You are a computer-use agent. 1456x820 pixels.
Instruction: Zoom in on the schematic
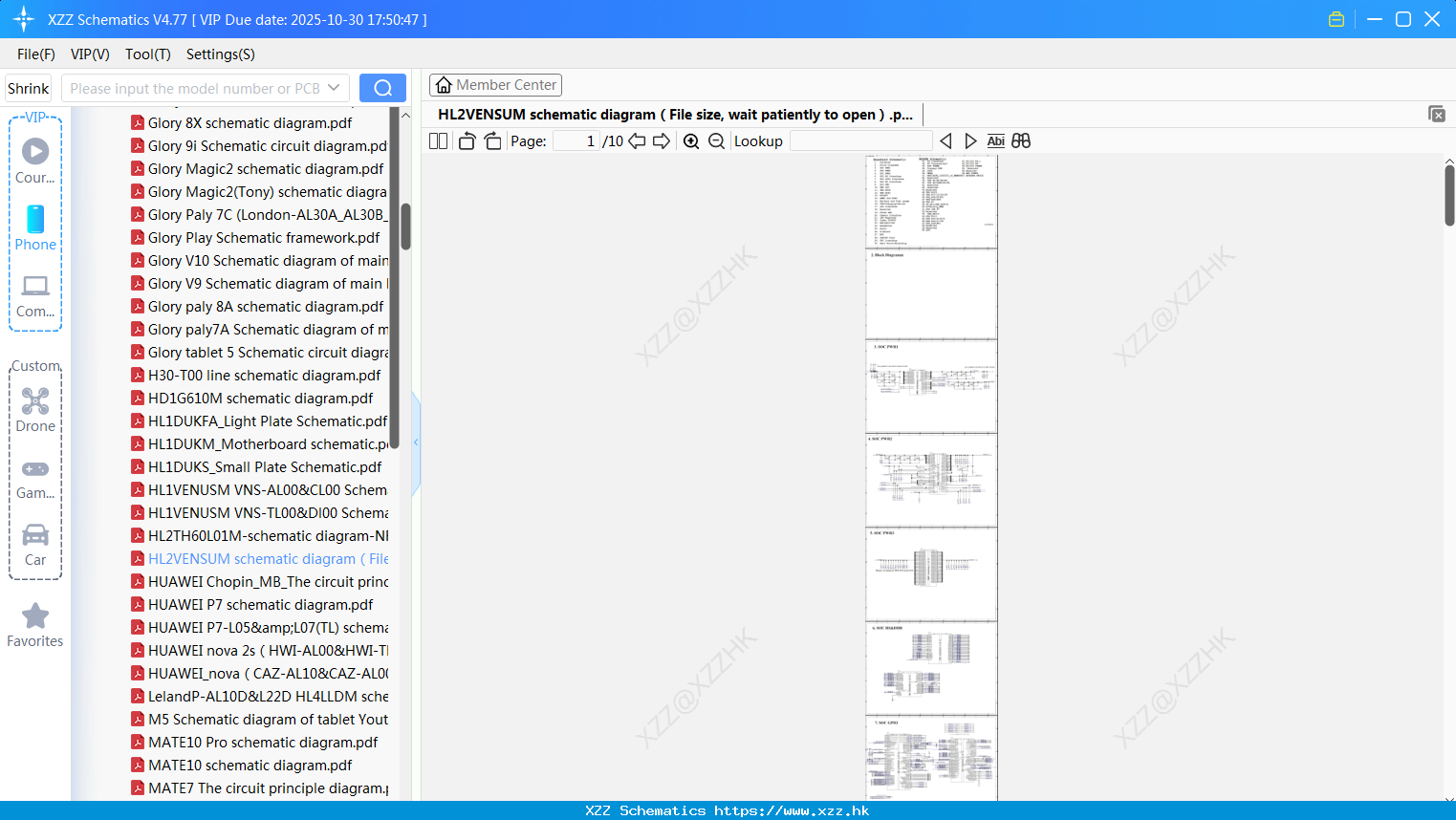(691, 140)
